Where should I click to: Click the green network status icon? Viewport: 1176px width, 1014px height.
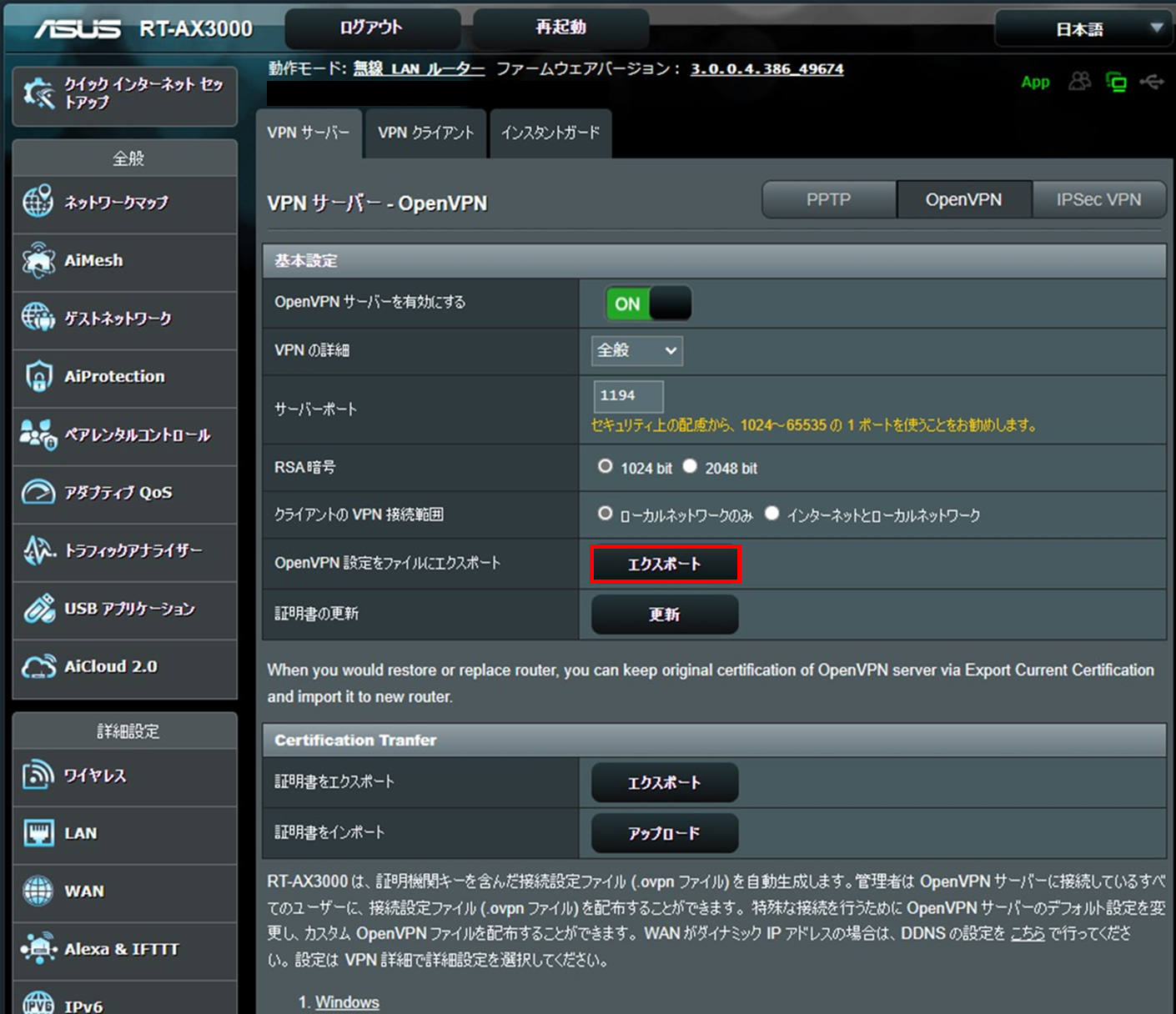click(1116, 82)
